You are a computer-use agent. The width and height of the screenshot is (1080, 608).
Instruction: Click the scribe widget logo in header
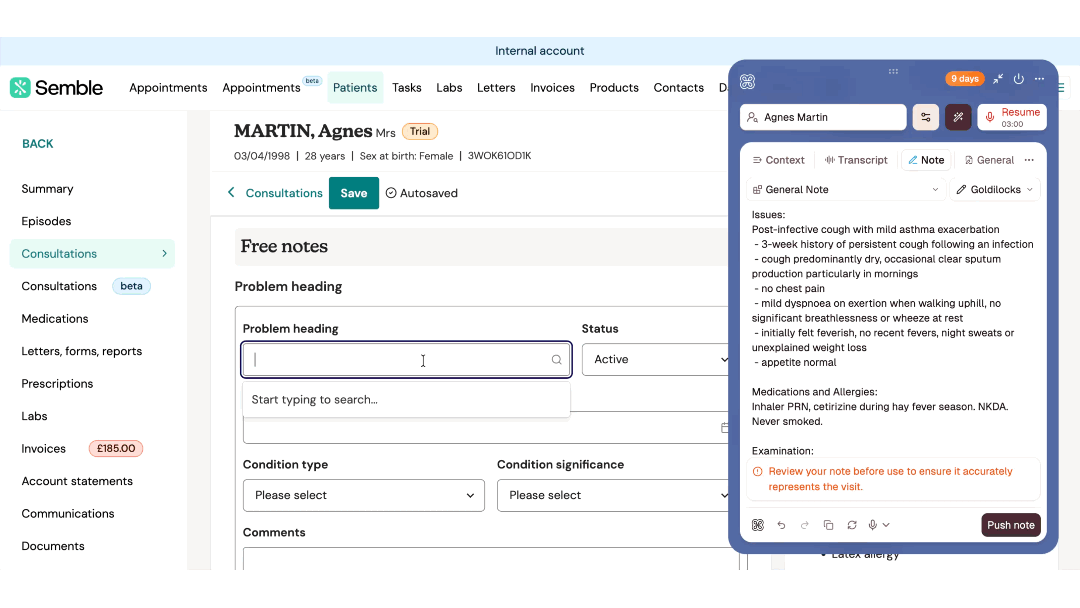coord(747,81)
